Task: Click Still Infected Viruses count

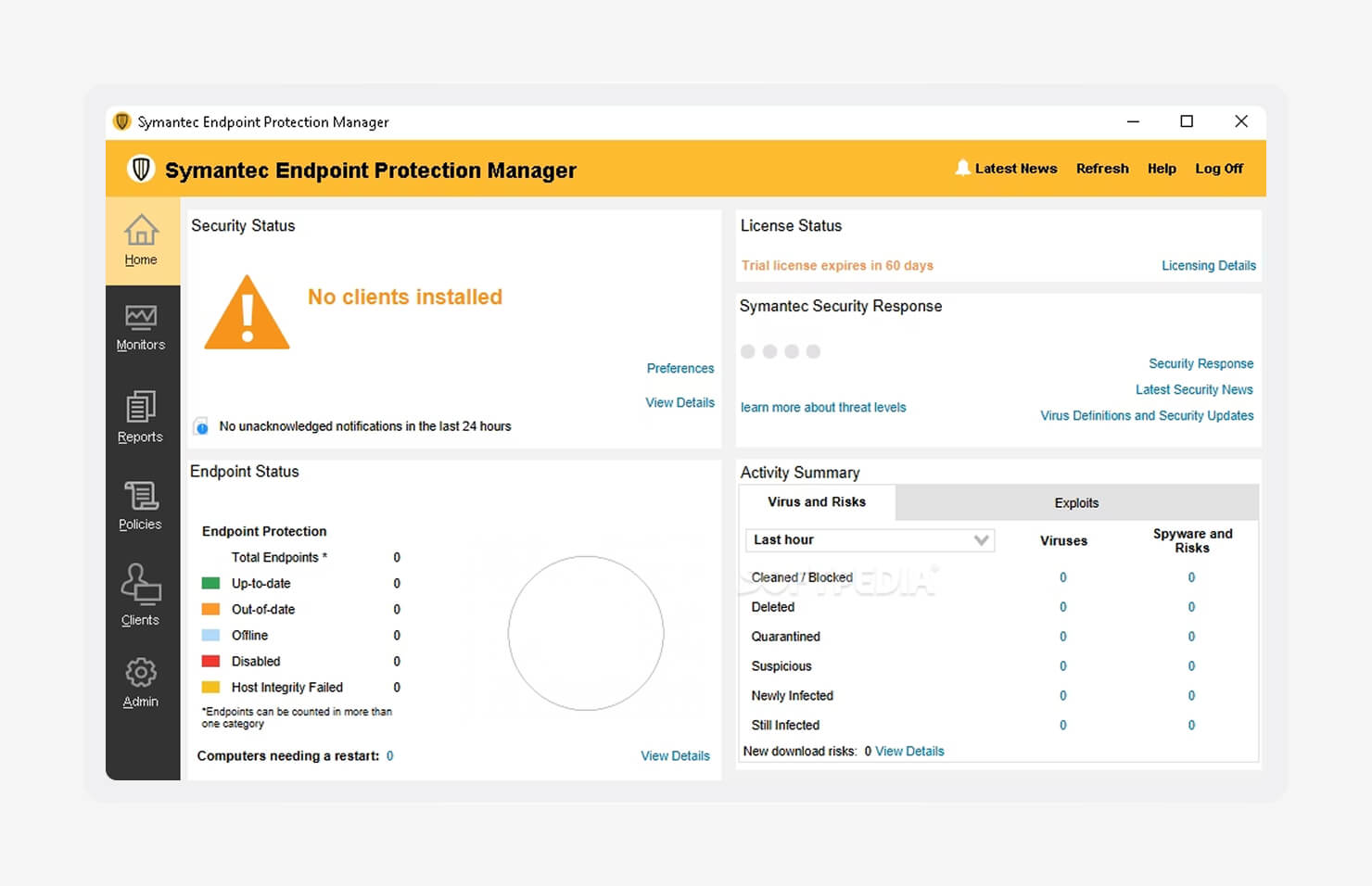Action: 1063,725
